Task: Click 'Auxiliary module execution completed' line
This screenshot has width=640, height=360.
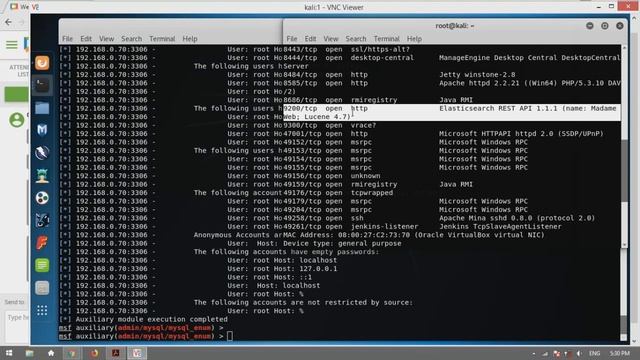Action: click(143, 319)
